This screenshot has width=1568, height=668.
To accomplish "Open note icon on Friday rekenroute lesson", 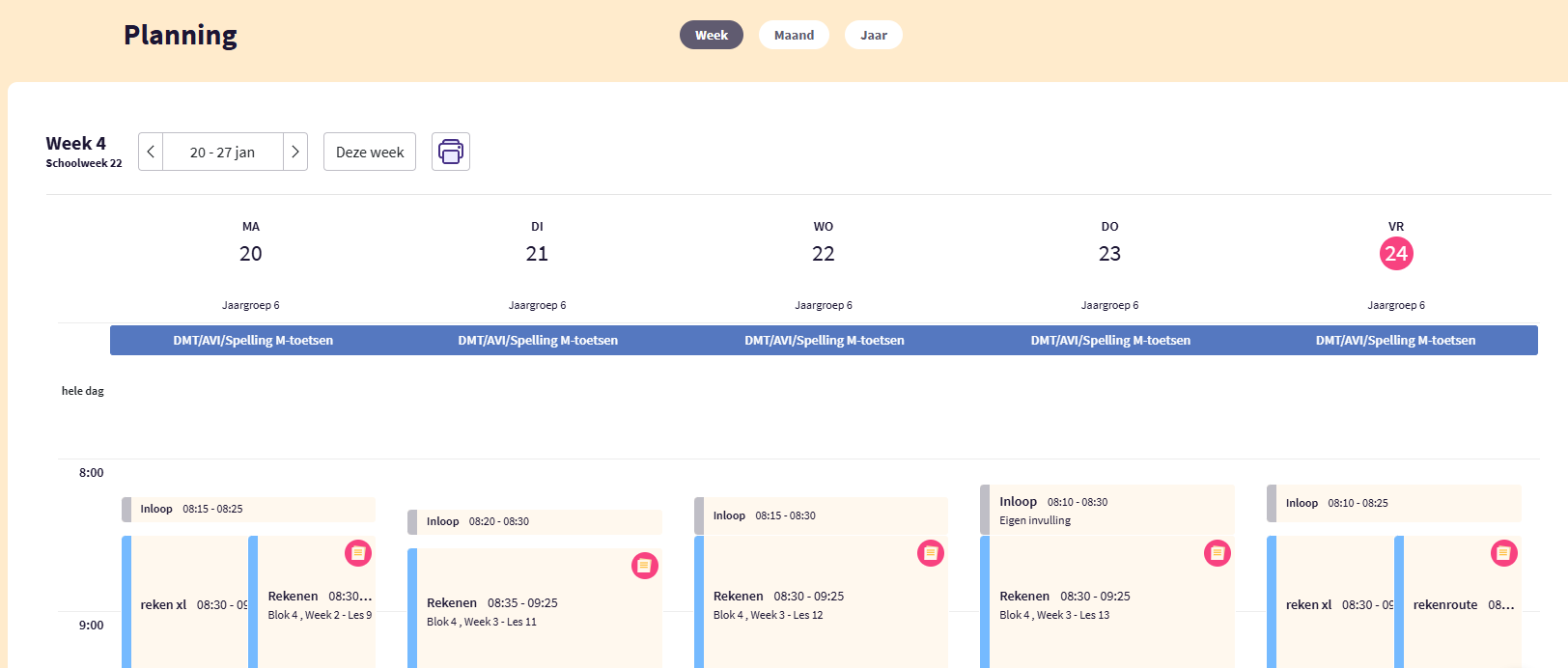I will pos(1503,553).
